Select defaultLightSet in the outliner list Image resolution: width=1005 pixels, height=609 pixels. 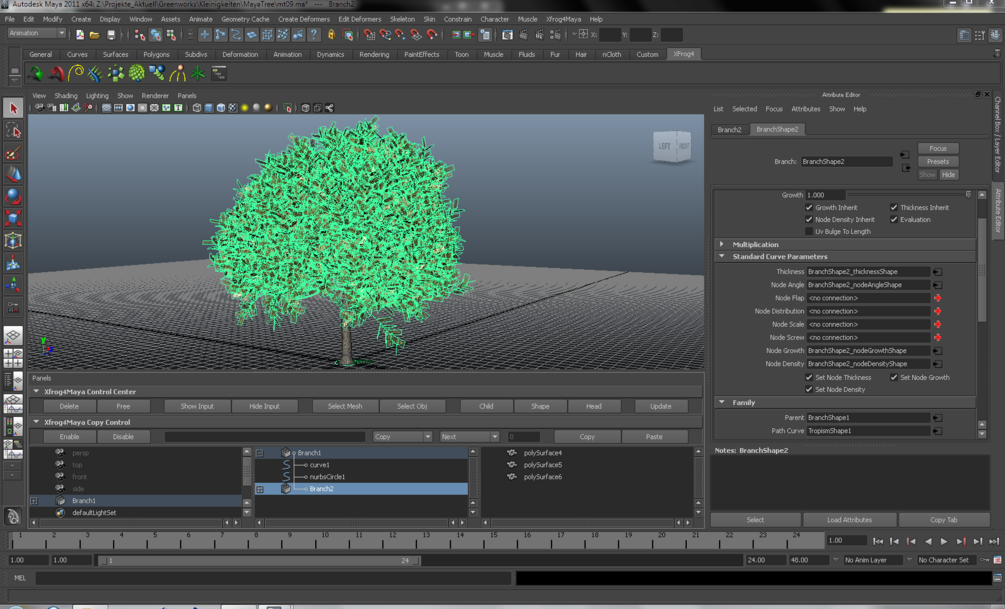94,513
